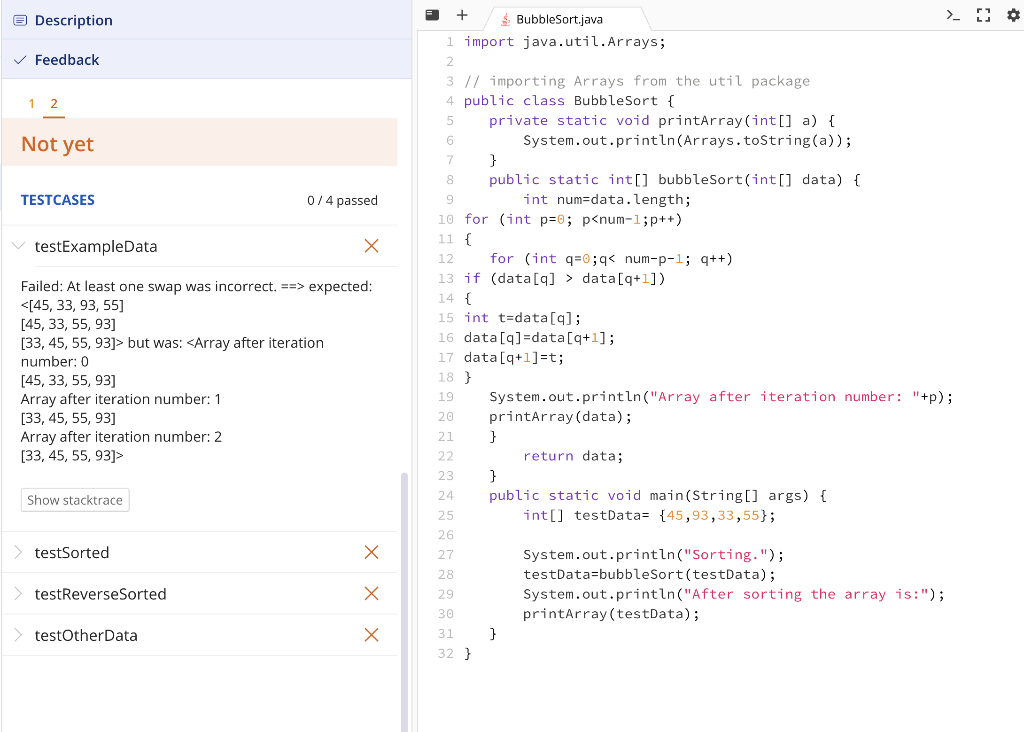Click the 'return data;' code line
Viewport: 1024px width, 732px height.
click(x=573, y=456)
